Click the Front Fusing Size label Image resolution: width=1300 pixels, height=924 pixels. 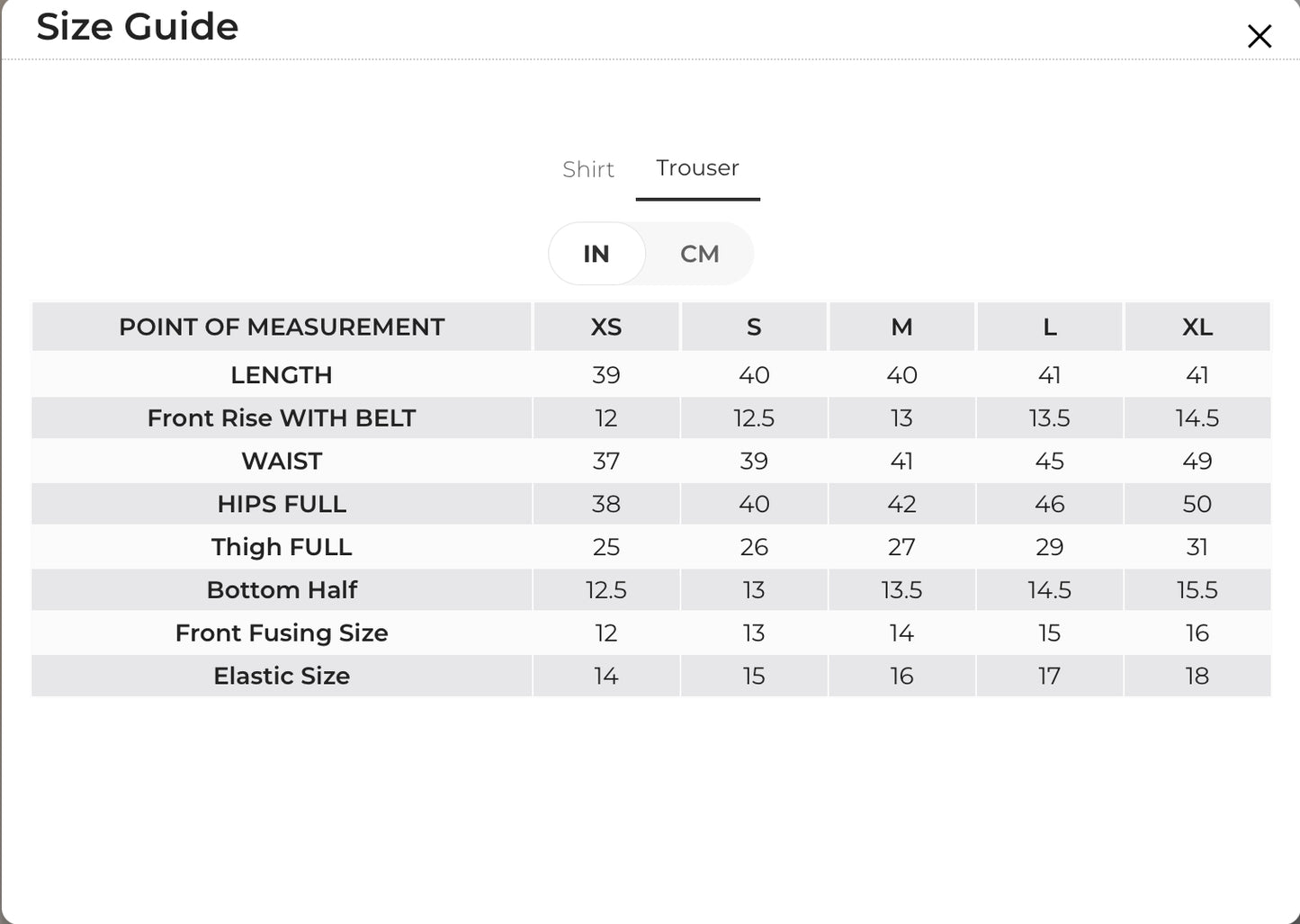click(282, 633)
